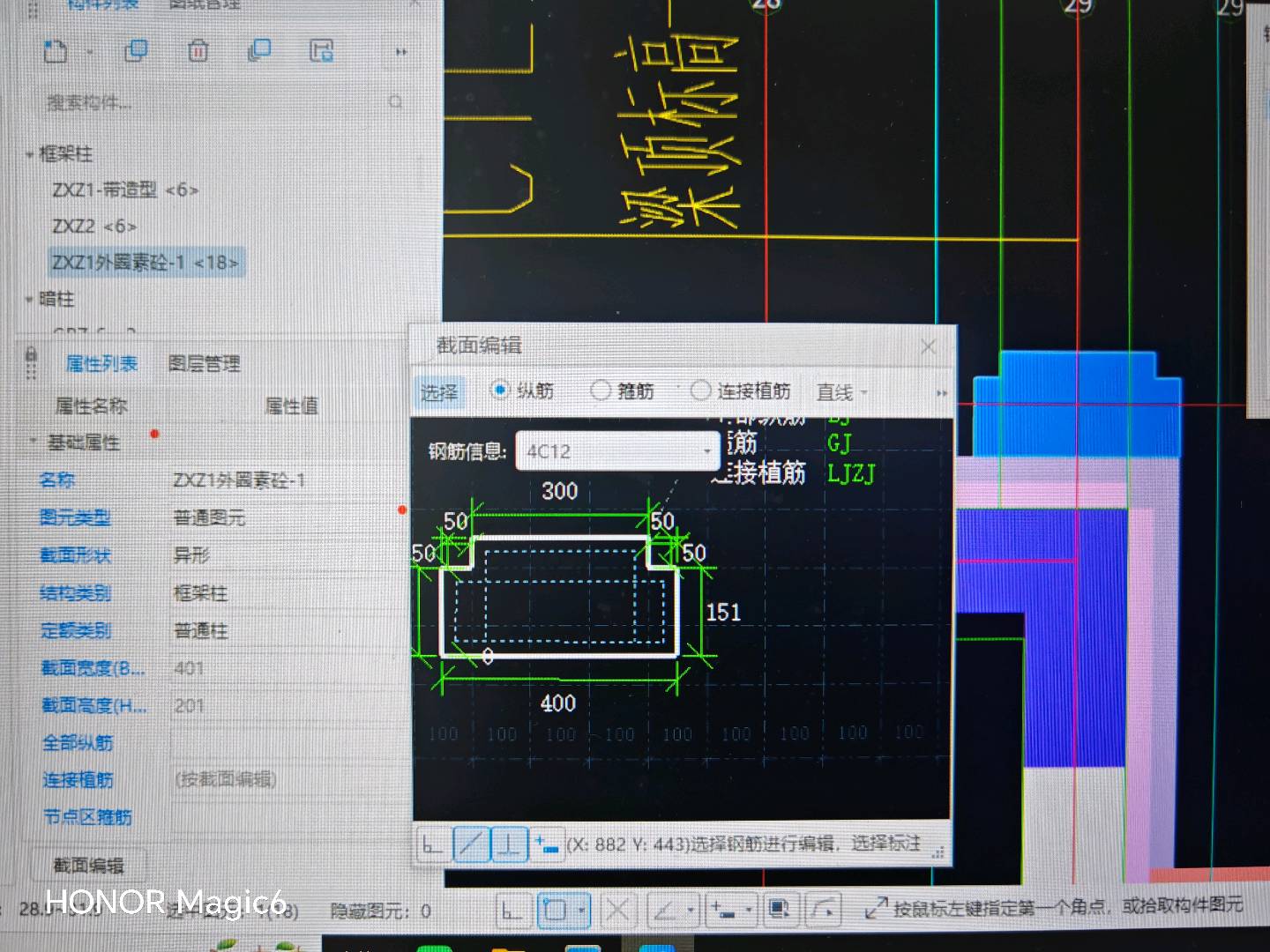Select the 纵筋 radio button
The width and height of the screenshot is (1270, 952).
(499, 390)
